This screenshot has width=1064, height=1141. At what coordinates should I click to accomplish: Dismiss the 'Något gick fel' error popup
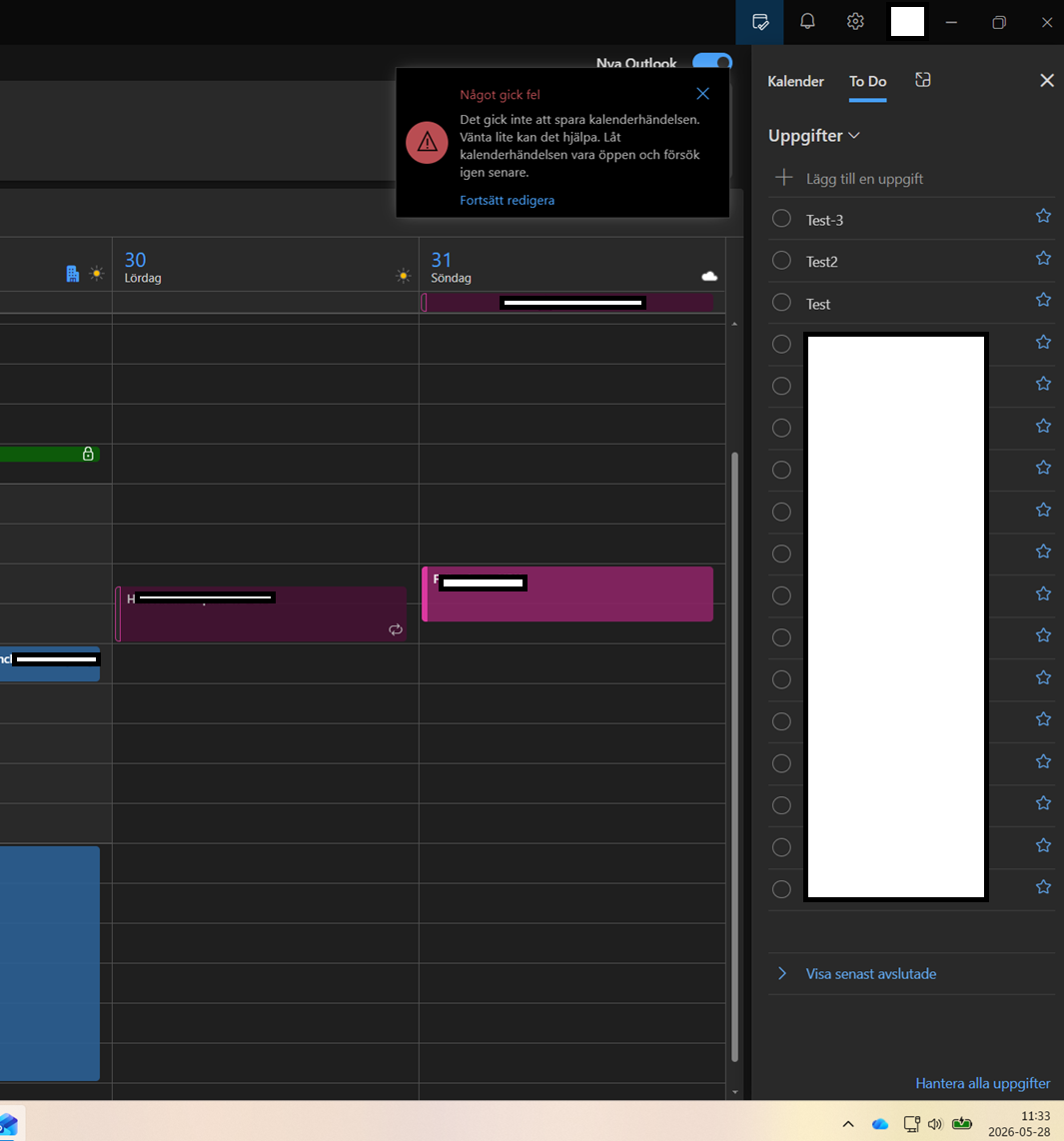702,93
